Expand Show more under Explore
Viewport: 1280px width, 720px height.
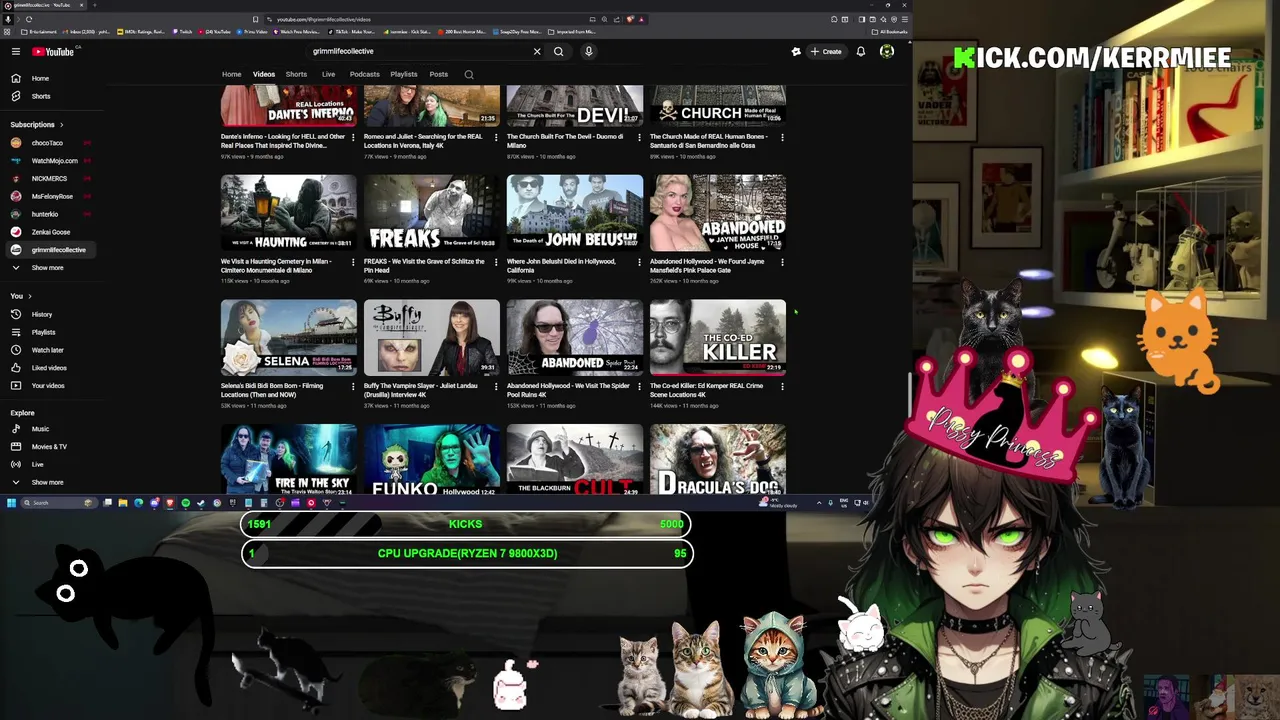[52, 482]
